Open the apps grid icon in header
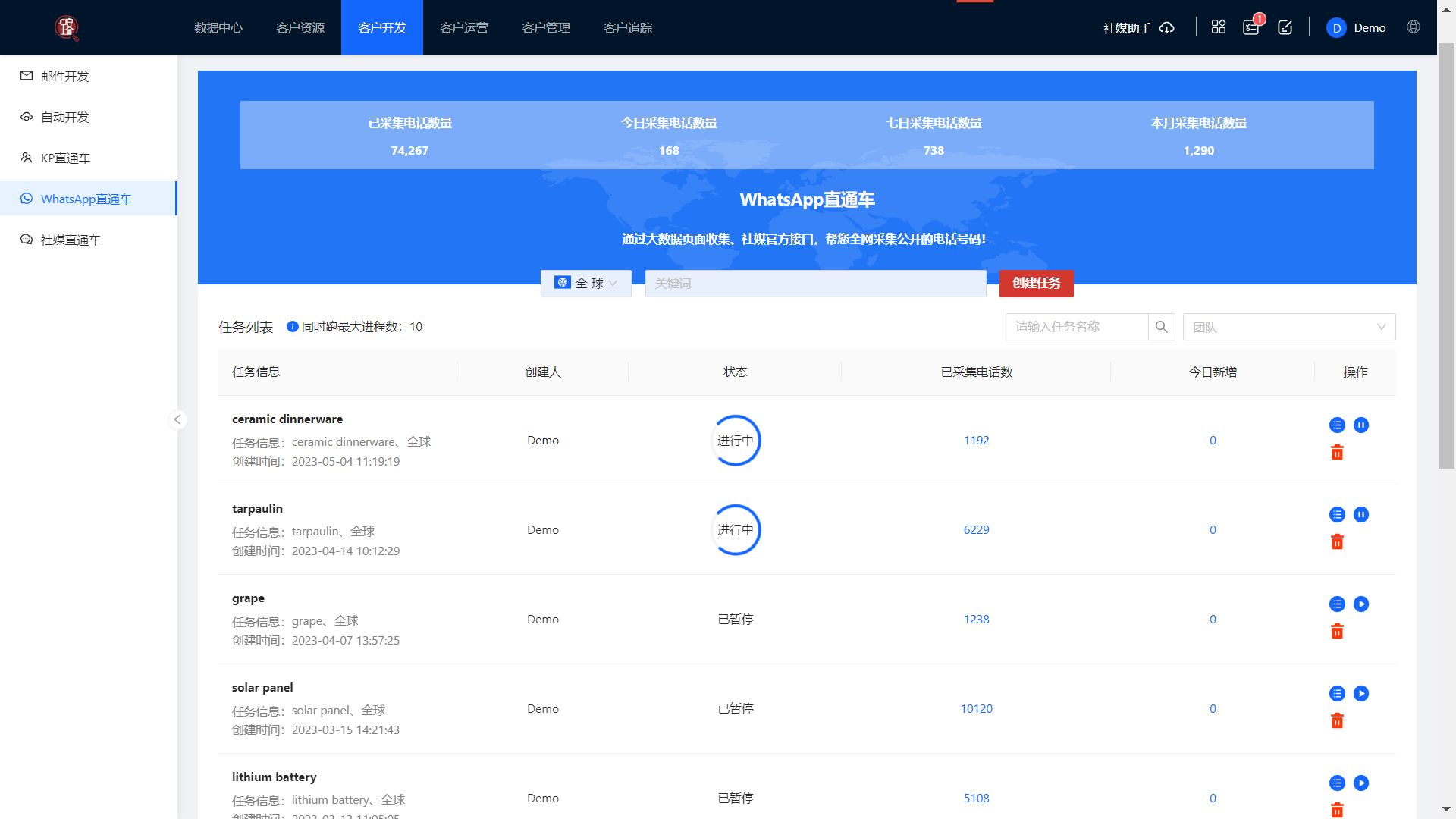The height and width of the screenshot is (819, 1456). [x=1219, y=27]
